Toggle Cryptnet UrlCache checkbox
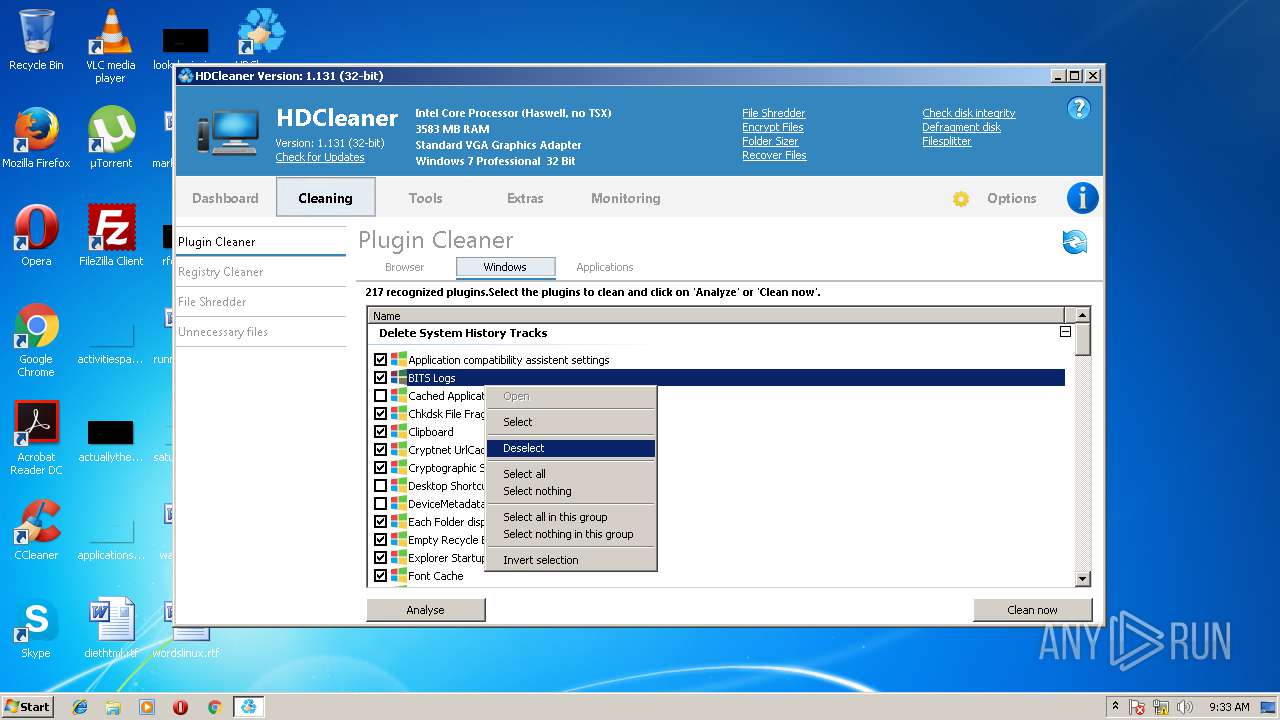 [380, 450]
